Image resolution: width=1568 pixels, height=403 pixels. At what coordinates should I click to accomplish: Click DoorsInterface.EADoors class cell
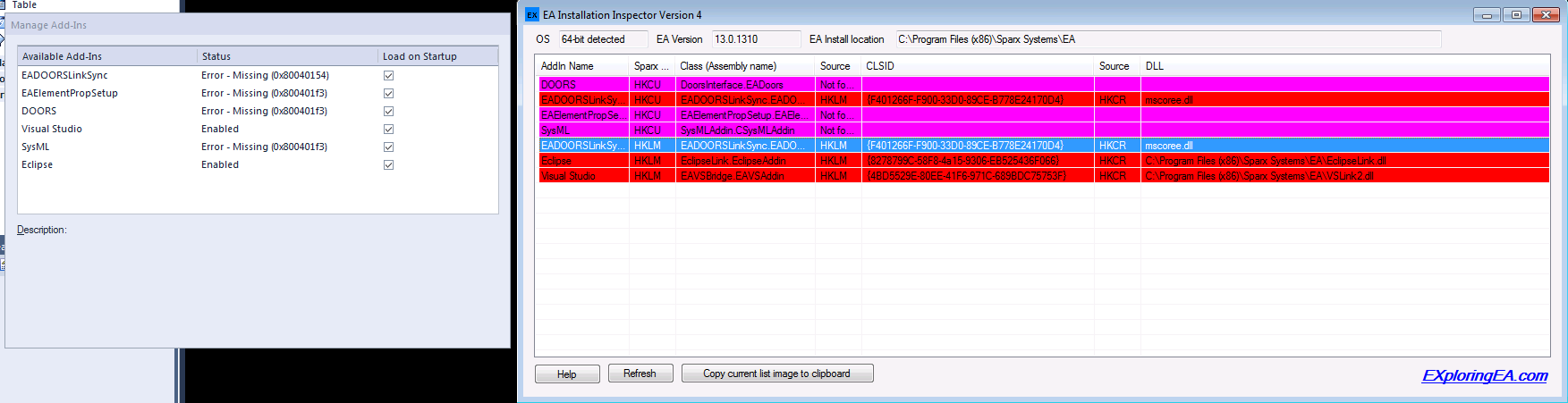point(732,85)
